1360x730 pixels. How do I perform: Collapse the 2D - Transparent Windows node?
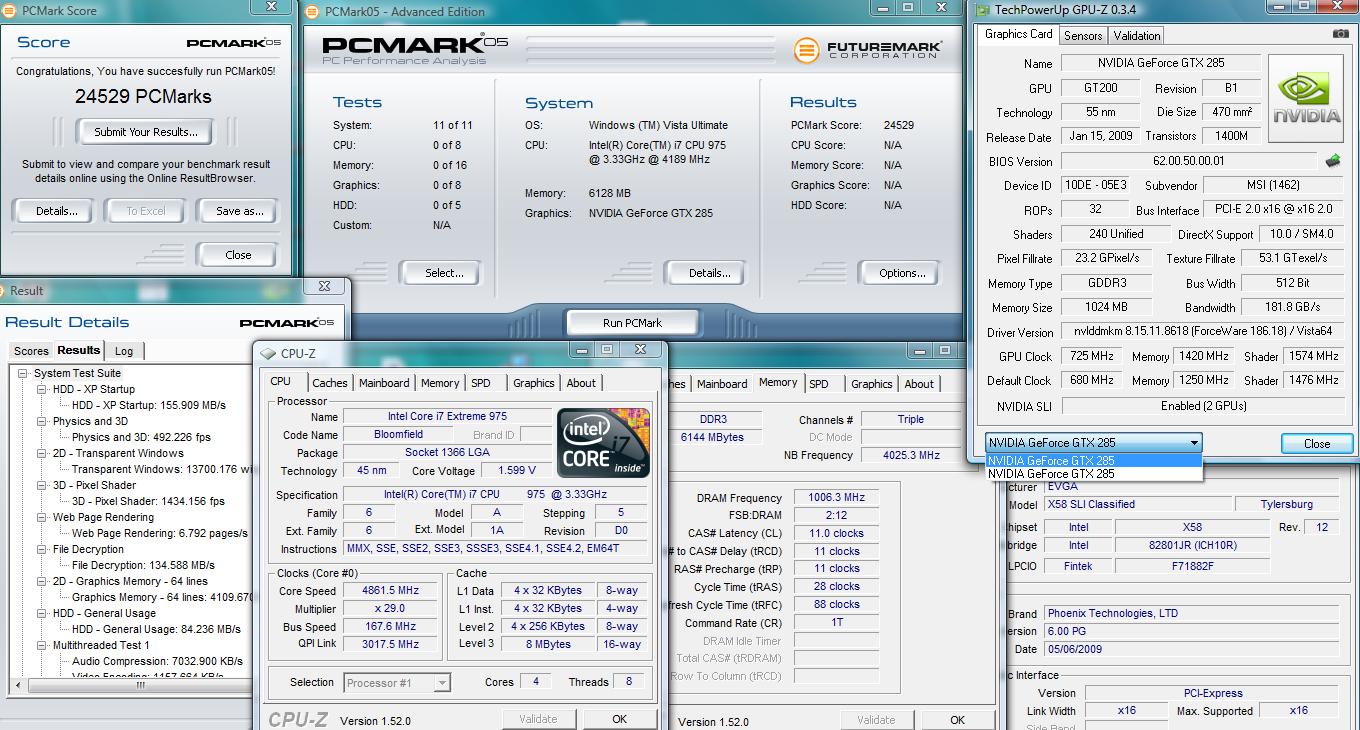pyautogui.click(x=42, y=453)
